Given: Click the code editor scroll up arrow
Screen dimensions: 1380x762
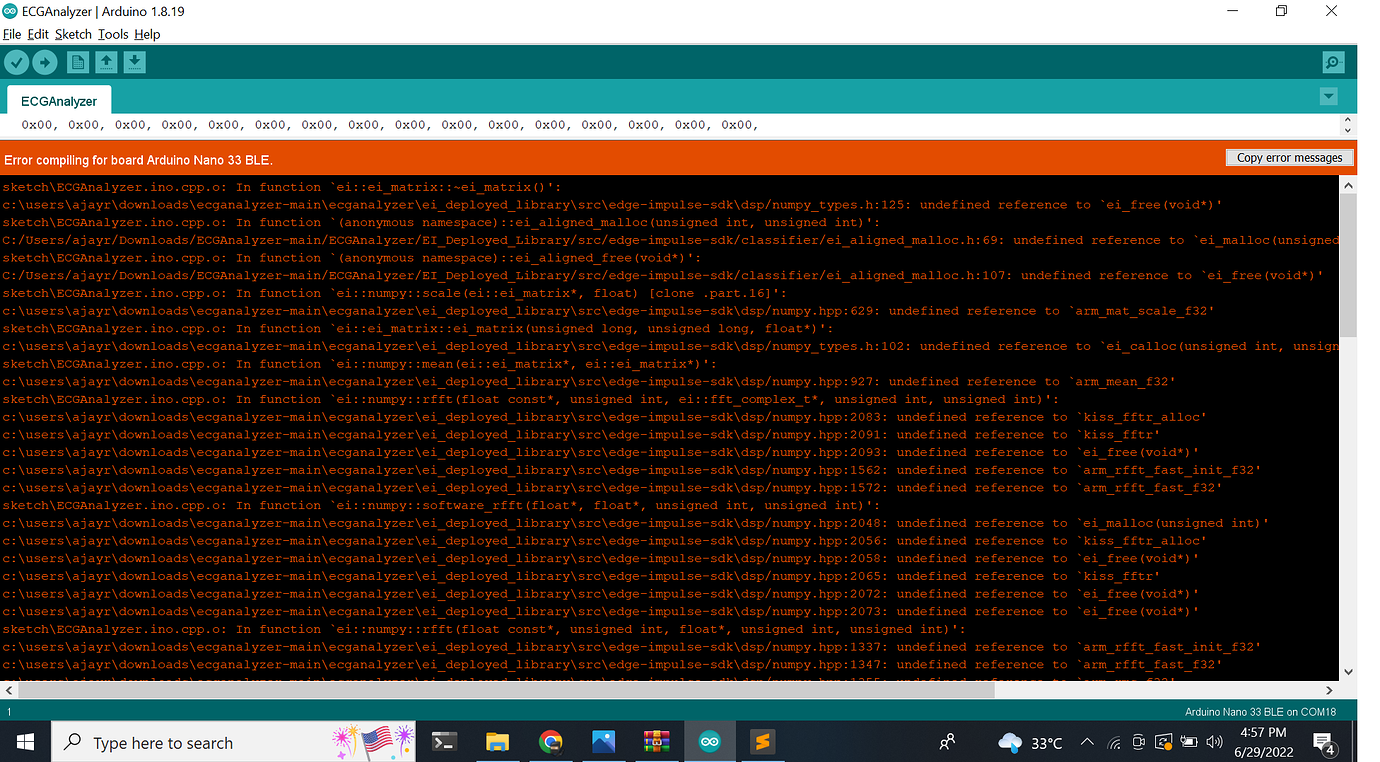Looking at the screenshot, I should (1347, 120).
